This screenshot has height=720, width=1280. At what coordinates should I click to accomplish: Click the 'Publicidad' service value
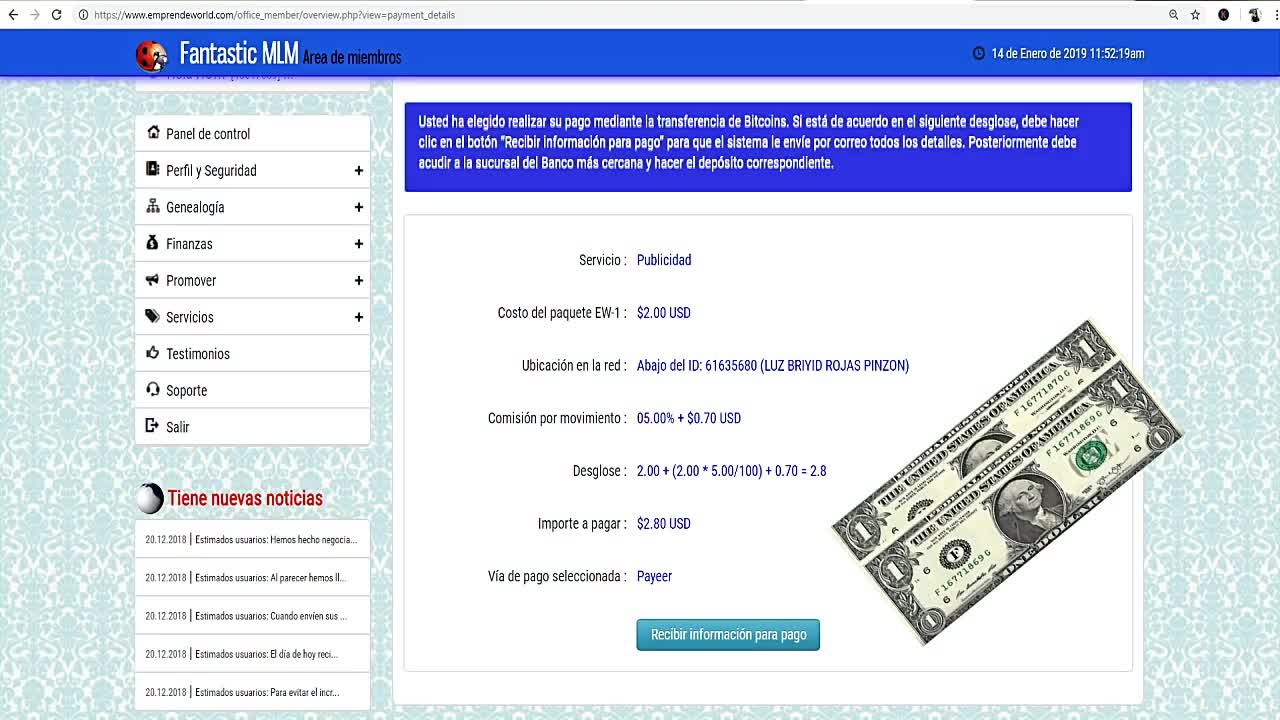point(664,260)
